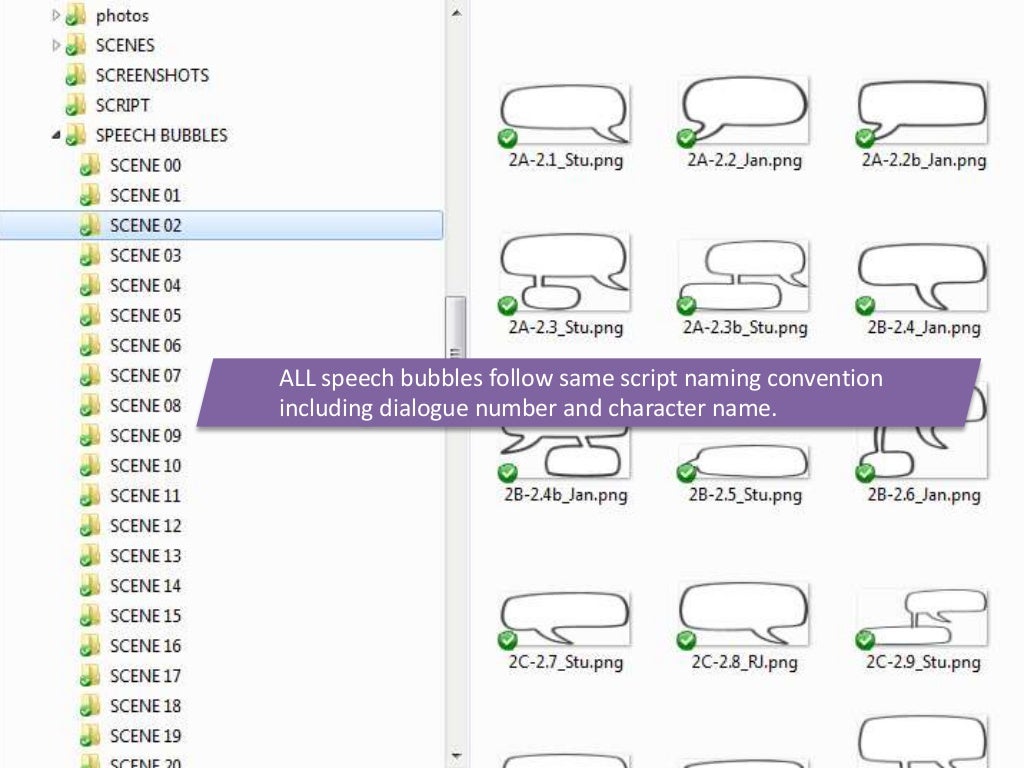1024x768 pixels.
Task: Select the 2B-2.4_Jan.png thumbnail
Action: (x=923, y=278)
